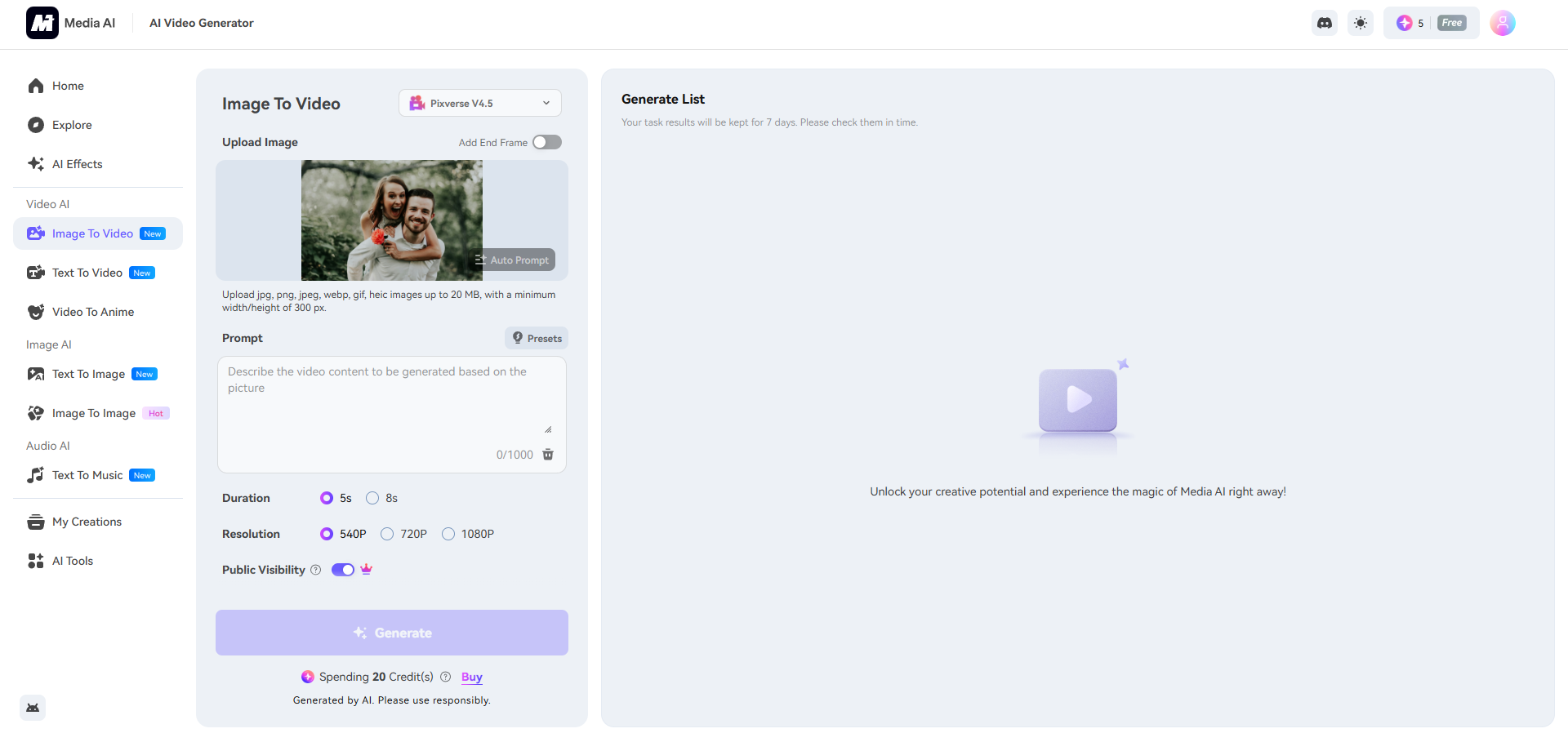The width and height of the screenshot is (1568, 742).
Task: Choose 720P resolution
Action: 387,534
